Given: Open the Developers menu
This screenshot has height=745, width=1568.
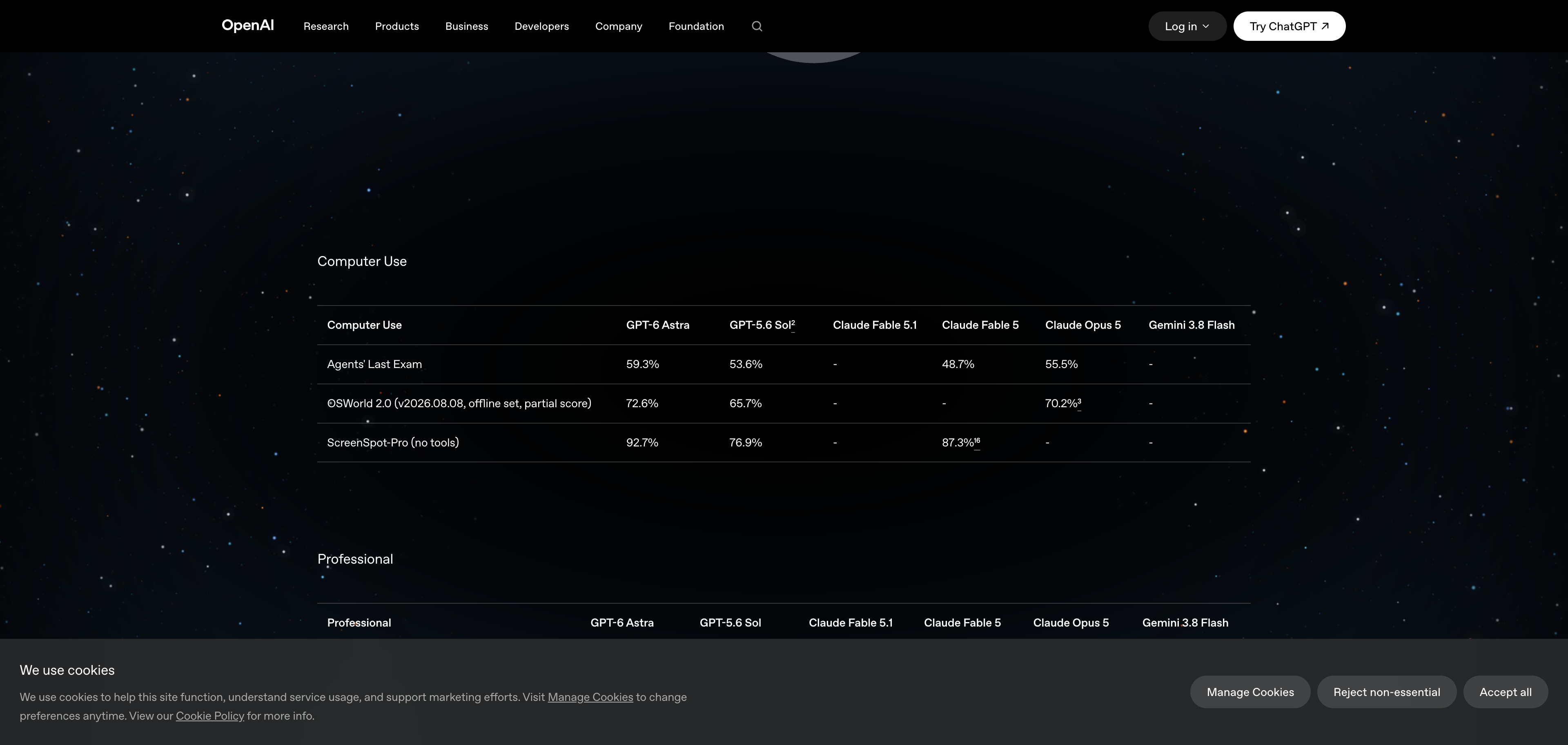Looking at the screenshot, I should [x=542, y=26].
